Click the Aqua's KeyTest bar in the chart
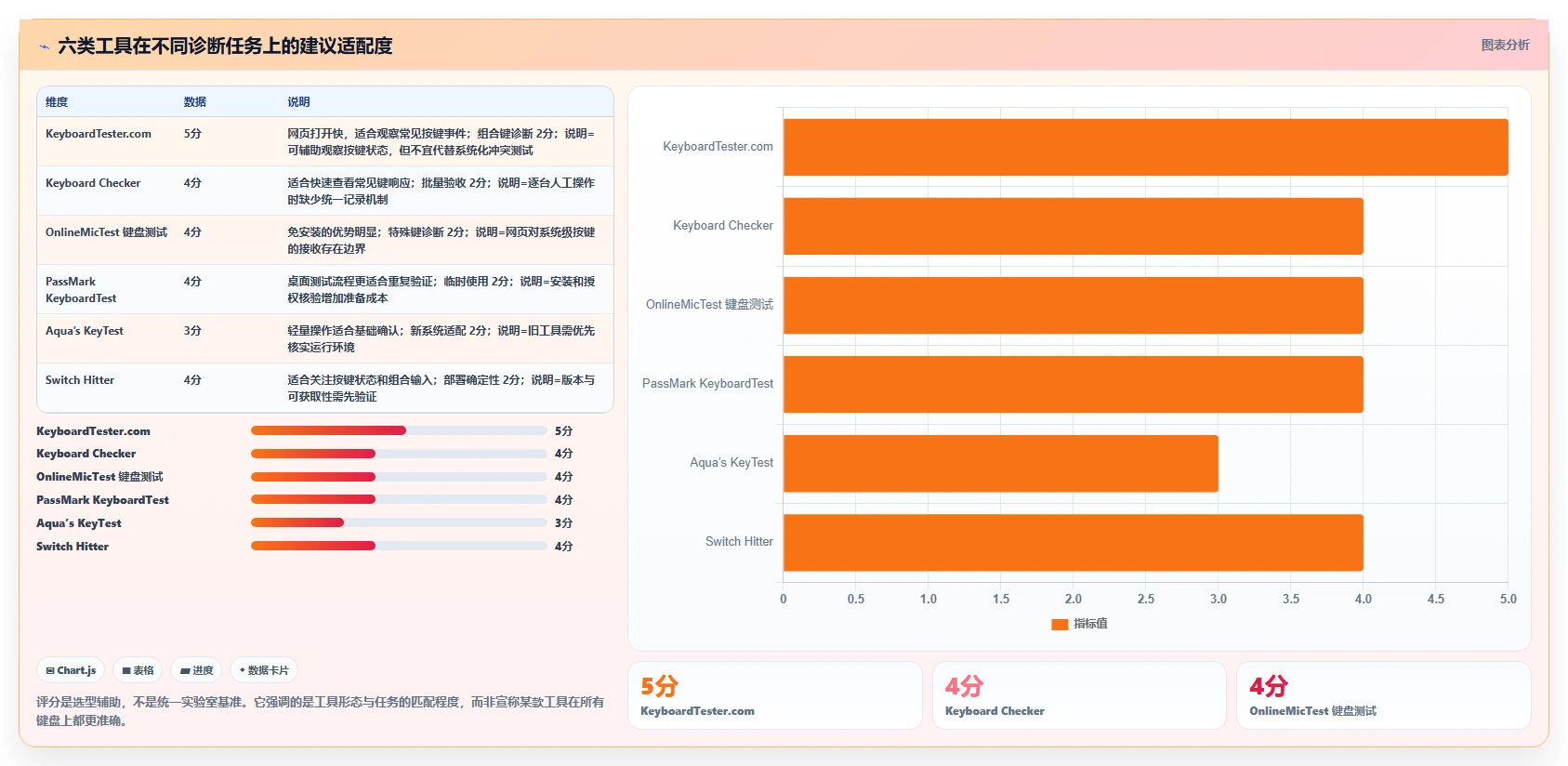 (x=1001, y=463)
